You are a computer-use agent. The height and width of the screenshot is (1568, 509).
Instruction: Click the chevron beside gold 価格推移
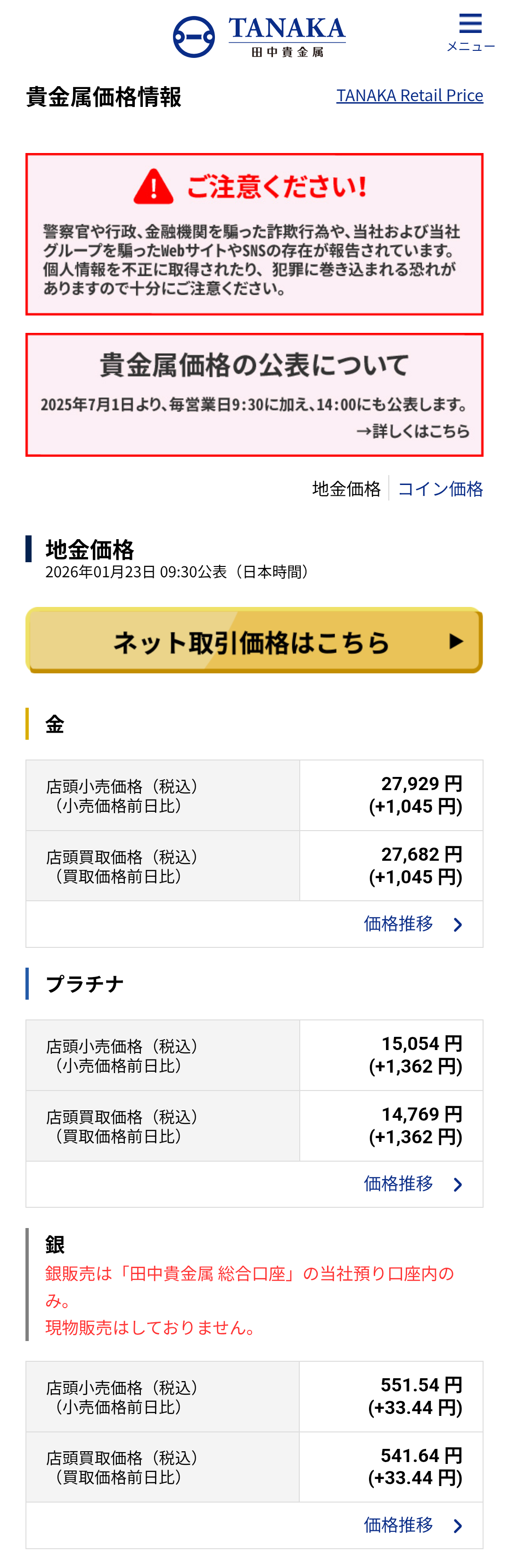click(459, 925)
